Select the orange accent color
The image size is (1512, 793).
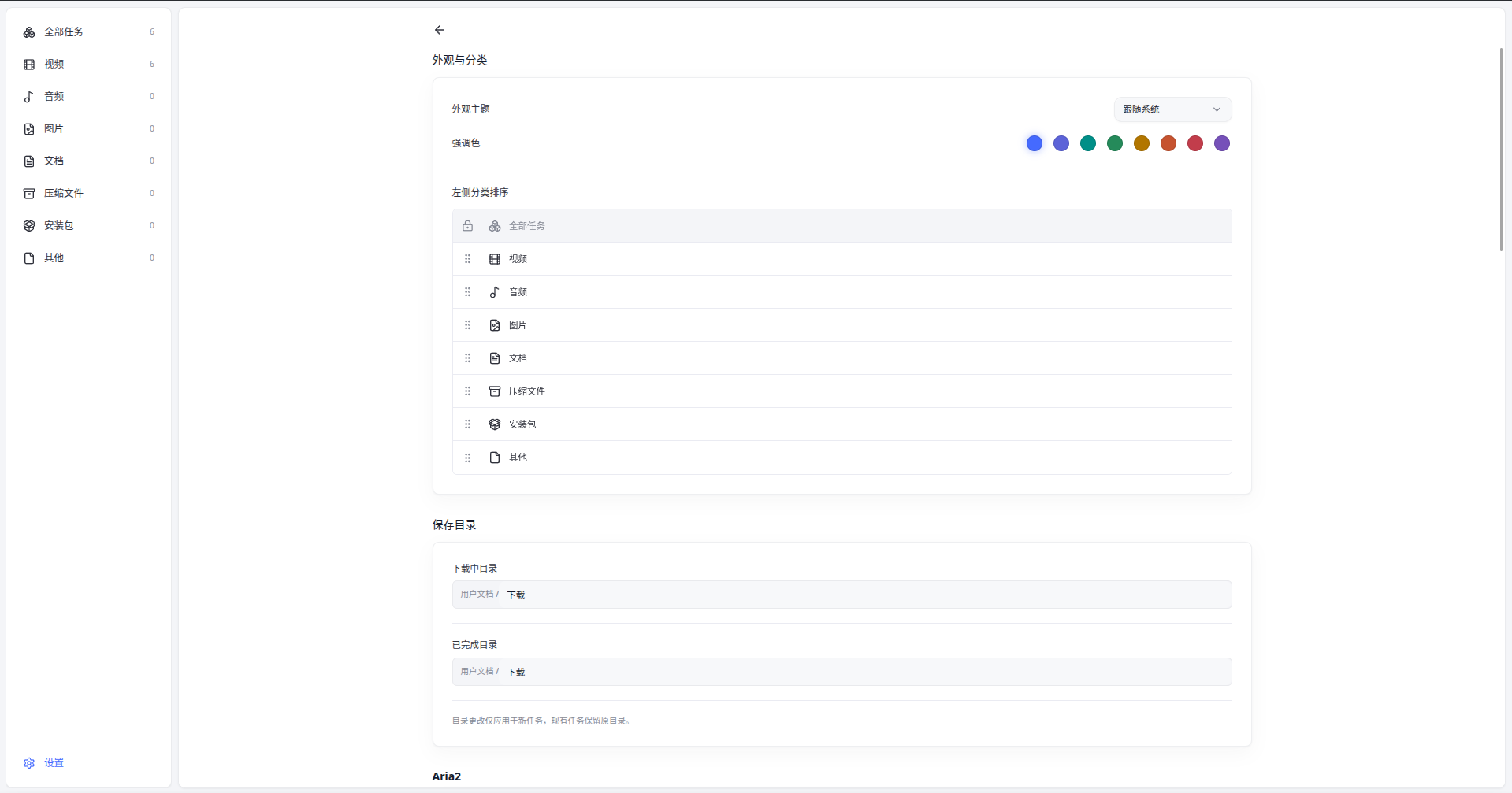(x=1168, y=143)
